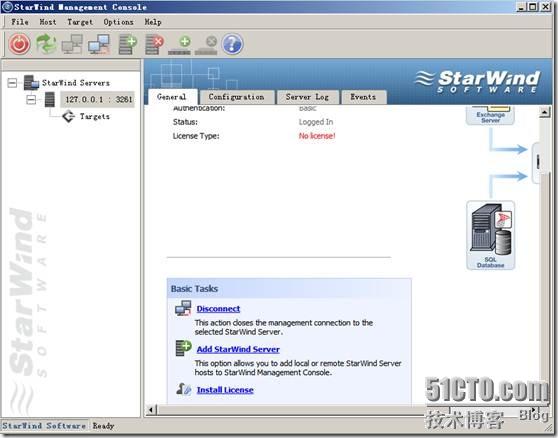Select StarWind Servers root item

pos(76,83)
